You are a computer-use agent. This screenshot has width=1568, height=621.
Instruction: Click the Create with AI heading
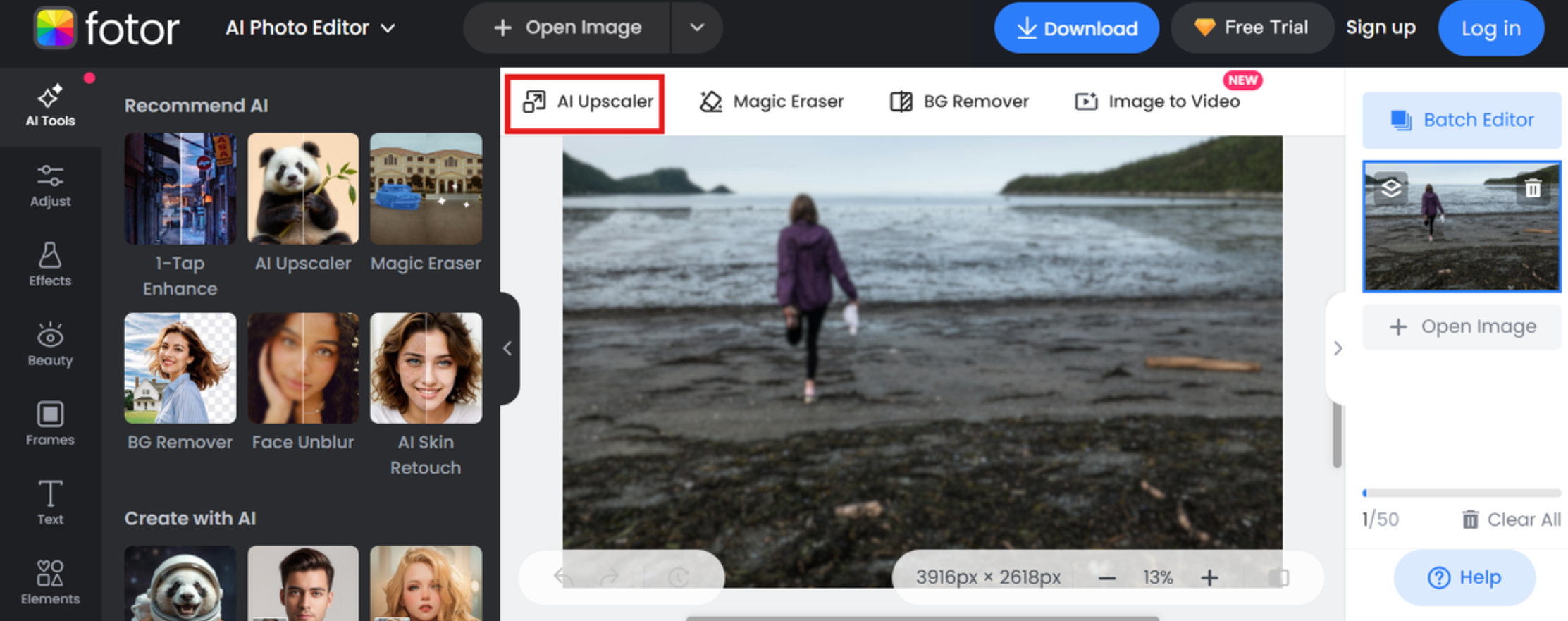point(190,519)
